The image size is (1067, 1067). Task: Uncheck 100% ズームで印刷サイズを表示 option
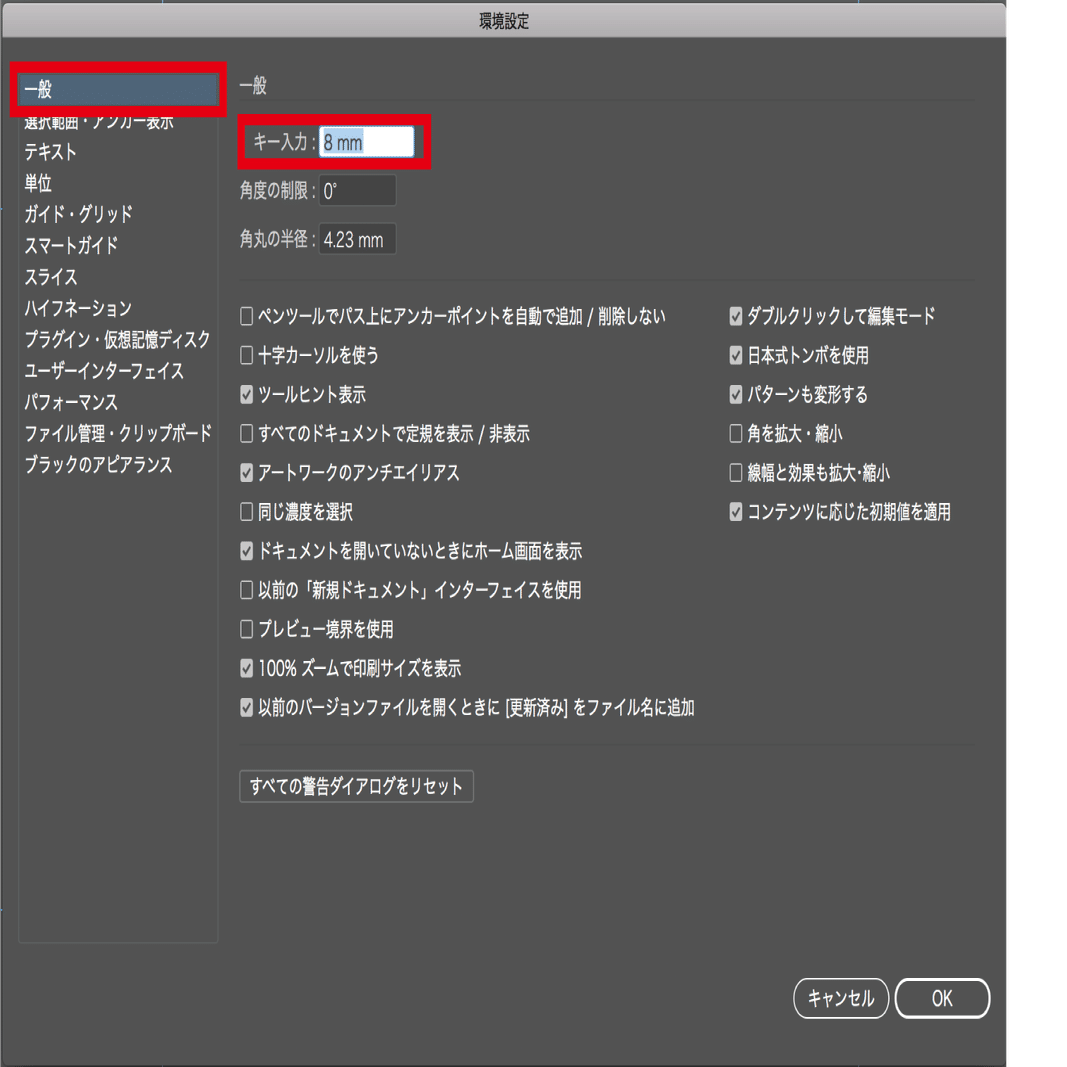(246, 668)
